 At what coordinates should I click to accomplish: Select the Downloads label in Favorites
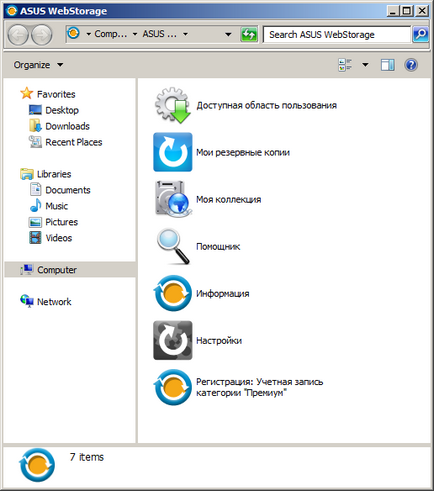click(x=68, y=126)
